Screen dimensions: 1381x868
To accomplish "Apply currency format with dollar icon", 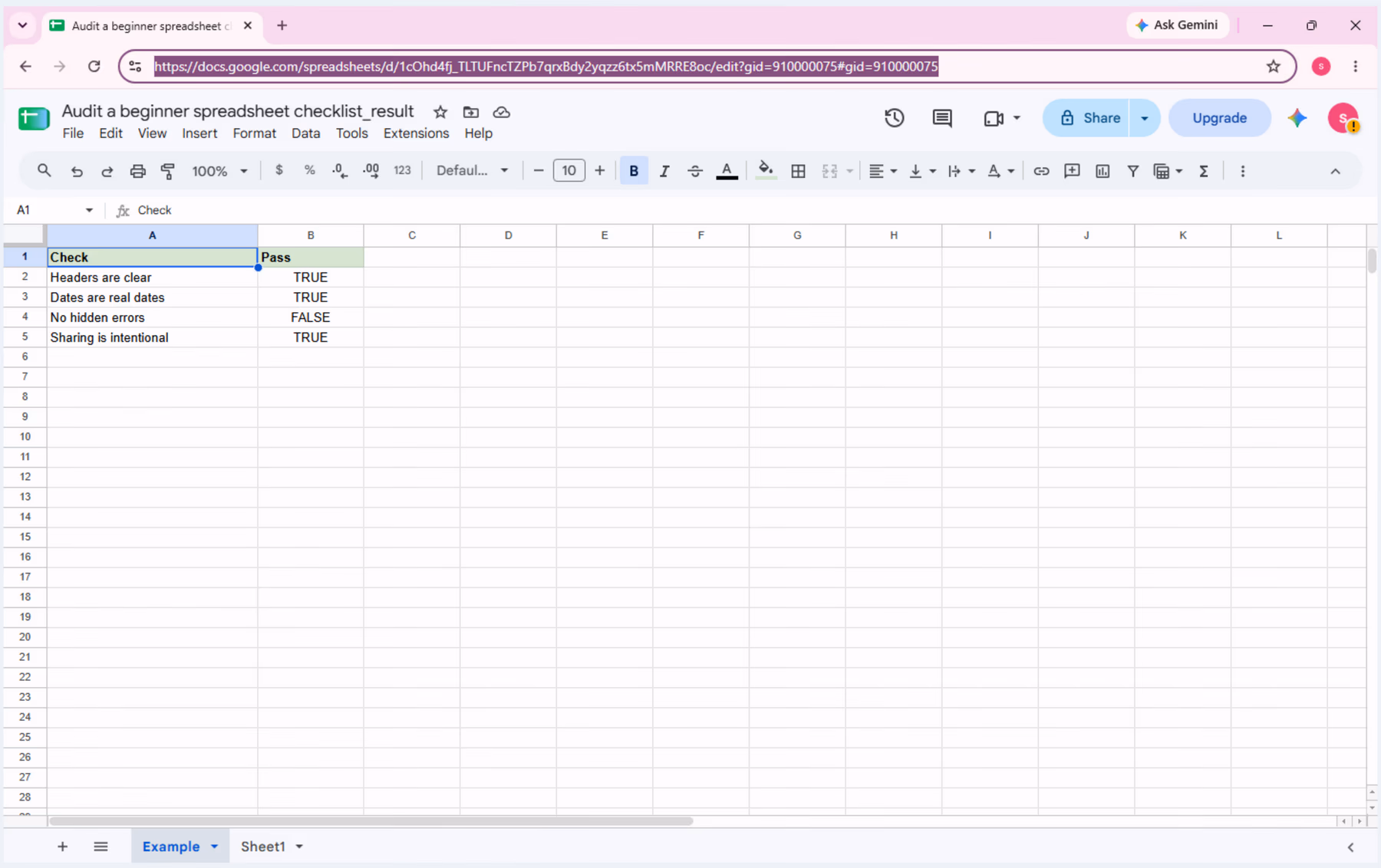I will pos(279,170).
